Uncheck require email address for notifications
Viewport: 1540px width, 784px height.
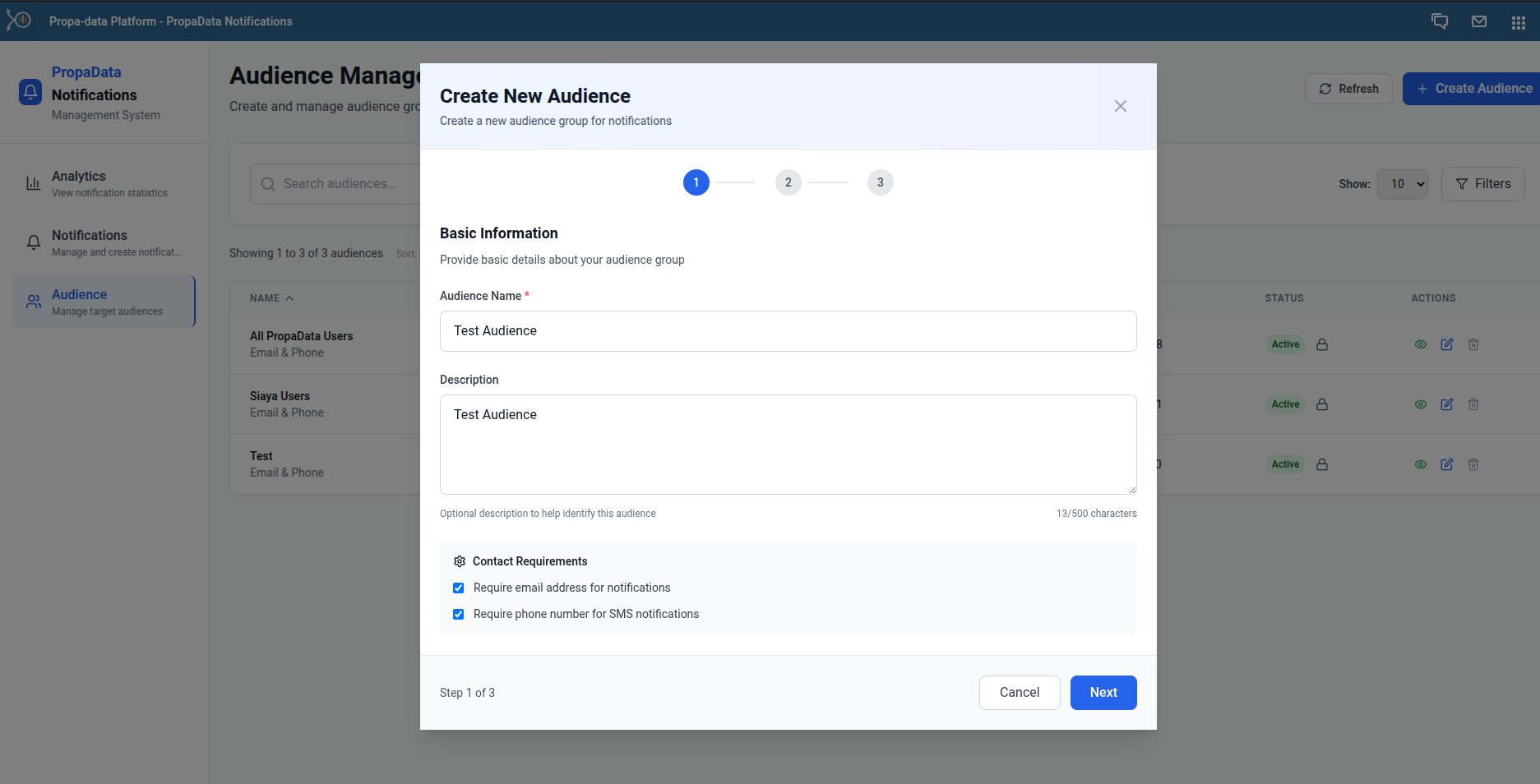[458, 588]
